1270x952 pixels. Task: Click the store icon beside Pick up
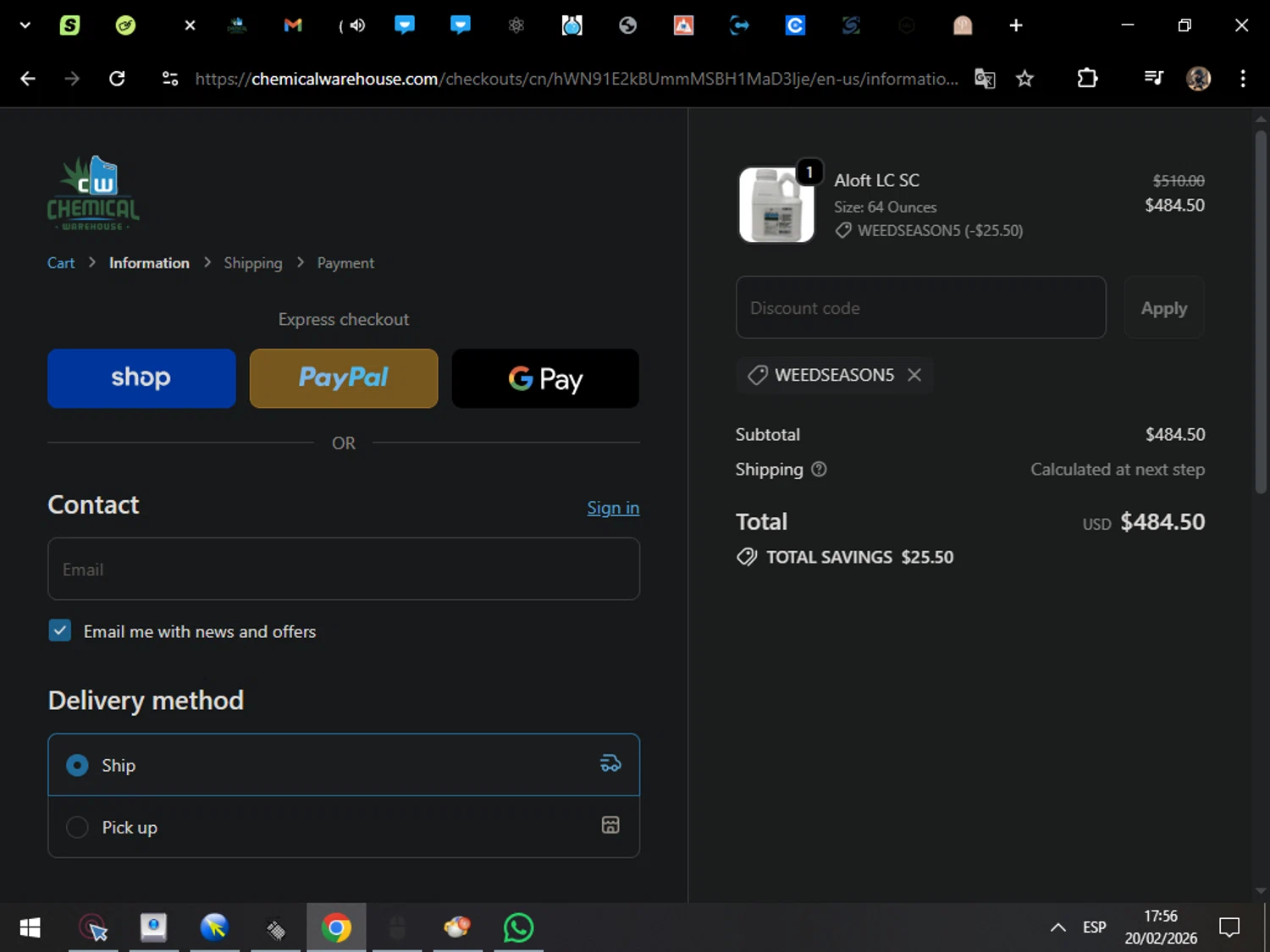pyautogui.click(x=610, y=825)
